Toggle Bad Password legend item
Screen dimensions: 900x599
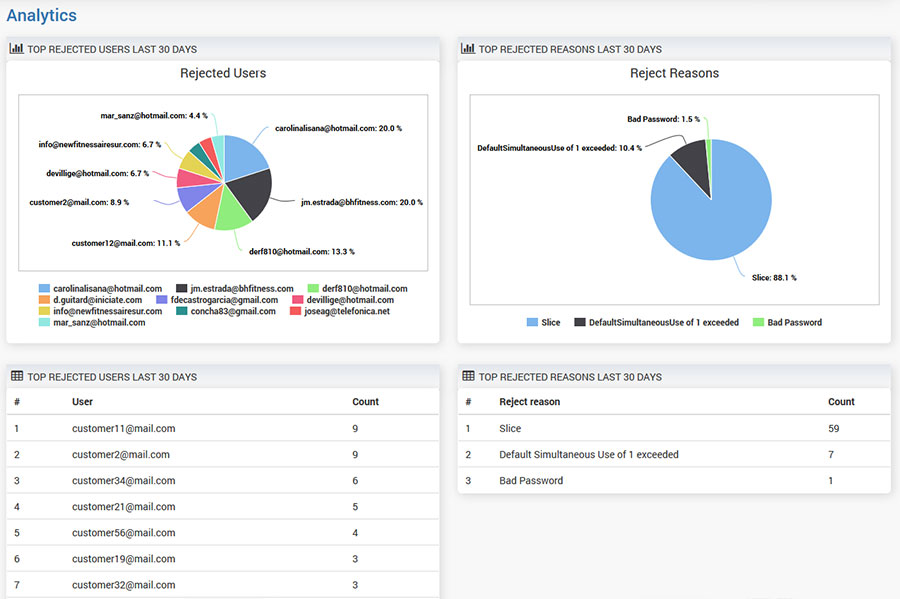click(794, 322)
